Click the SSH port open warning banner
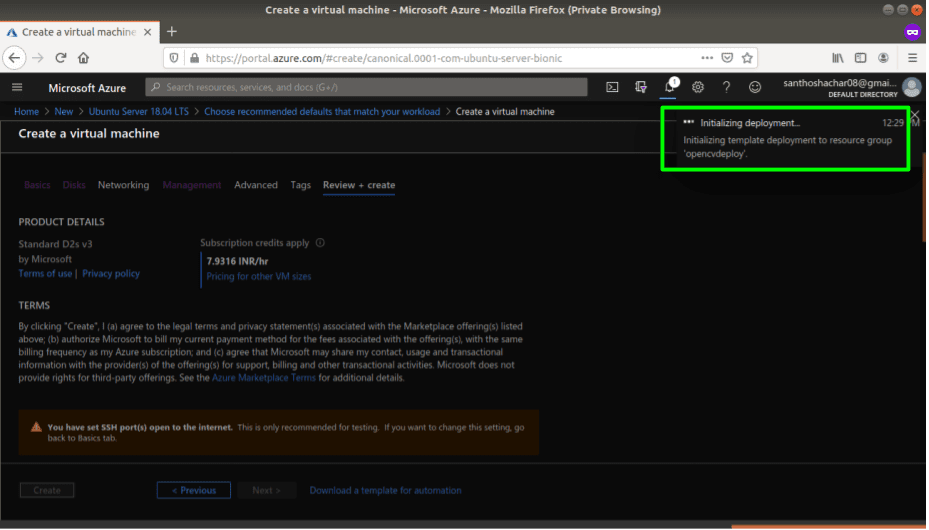Image resolution: width=929 pixels, height=530 pixels. coord(278,432)
